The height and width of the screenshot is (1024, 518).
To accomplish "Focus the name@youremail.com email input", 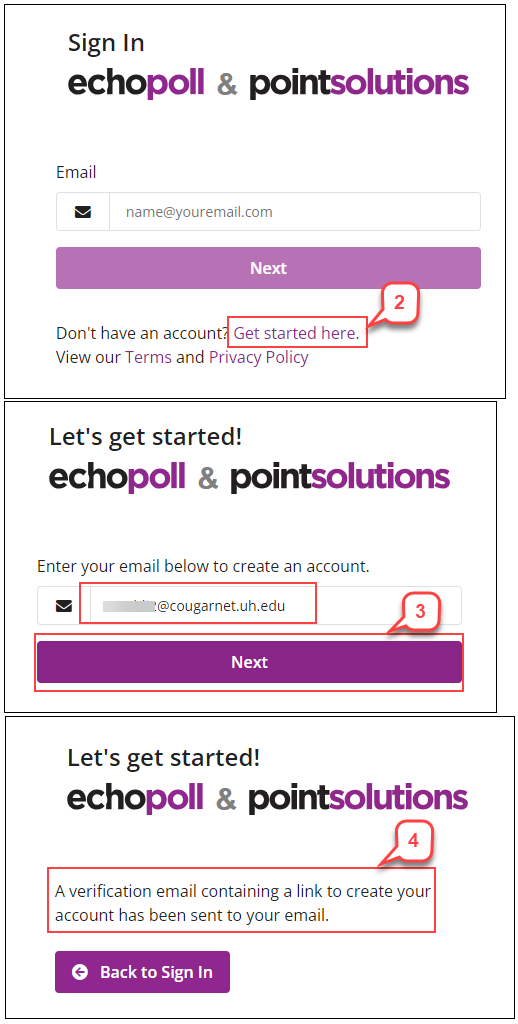I will [295, 212].
